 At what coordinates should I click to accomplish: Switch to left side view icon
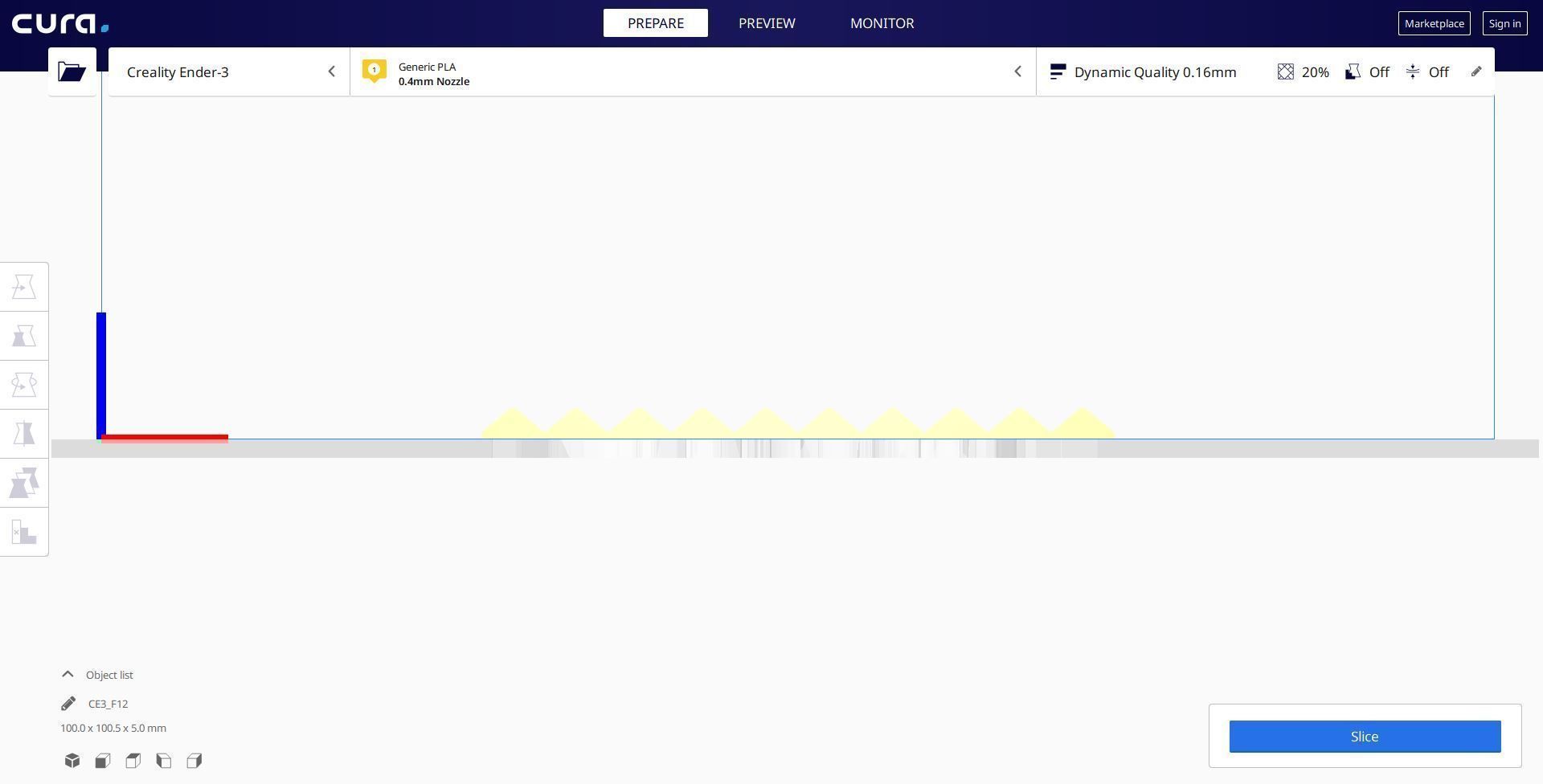(164, 761)
